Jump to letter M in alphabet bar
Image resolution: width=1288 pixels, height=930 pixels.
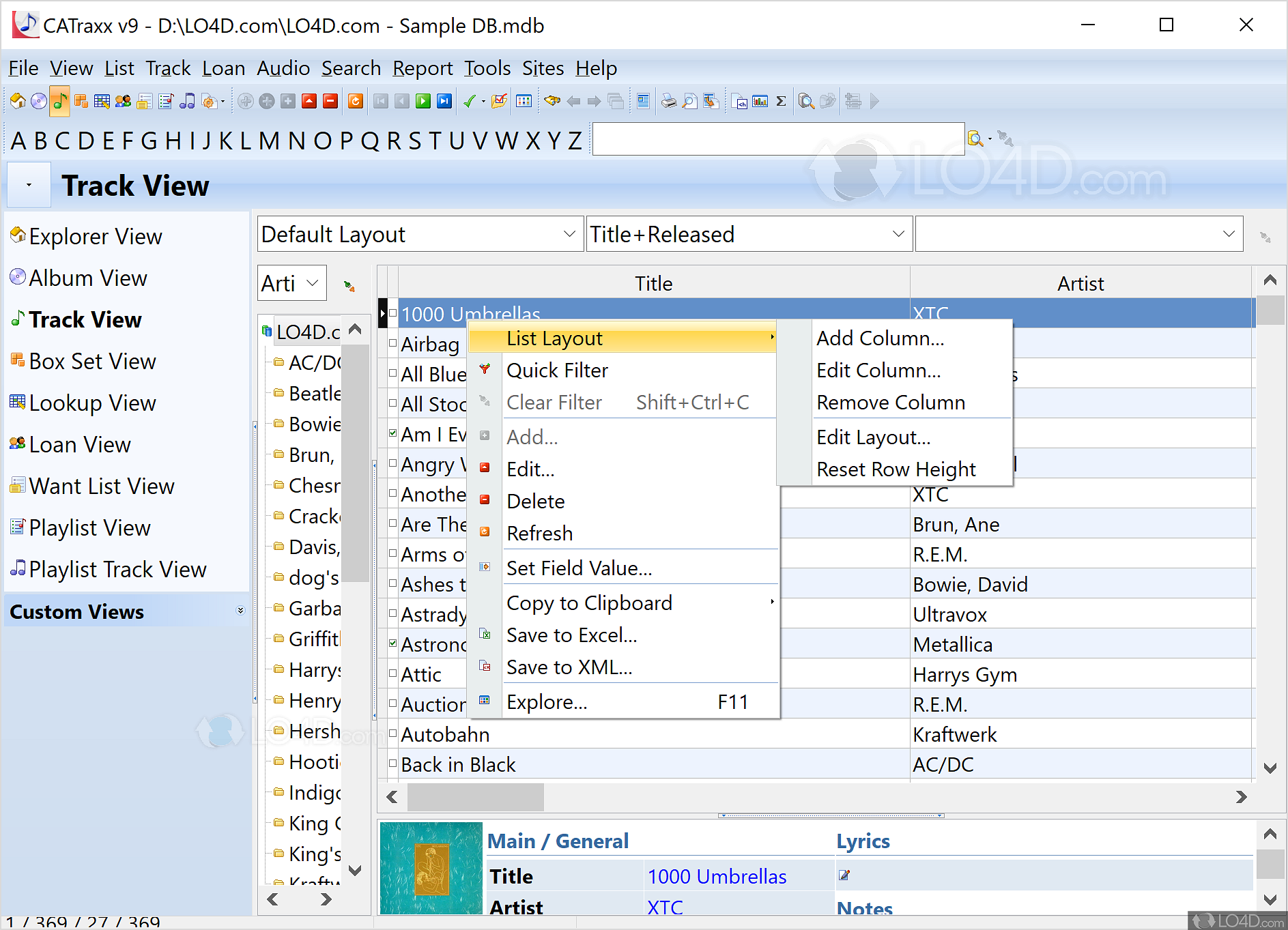pyautogui.click(x=268, y=141)
